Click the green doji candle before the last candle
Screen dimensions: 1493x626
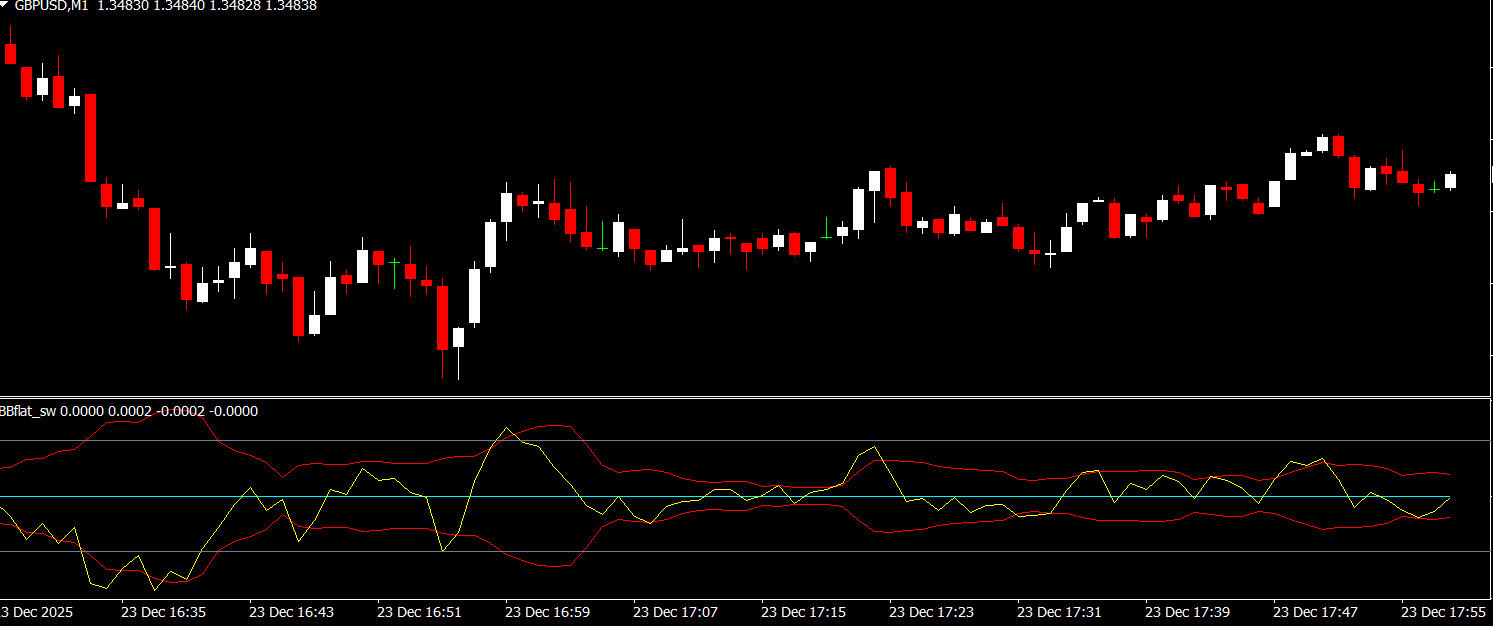(1434, 187)
